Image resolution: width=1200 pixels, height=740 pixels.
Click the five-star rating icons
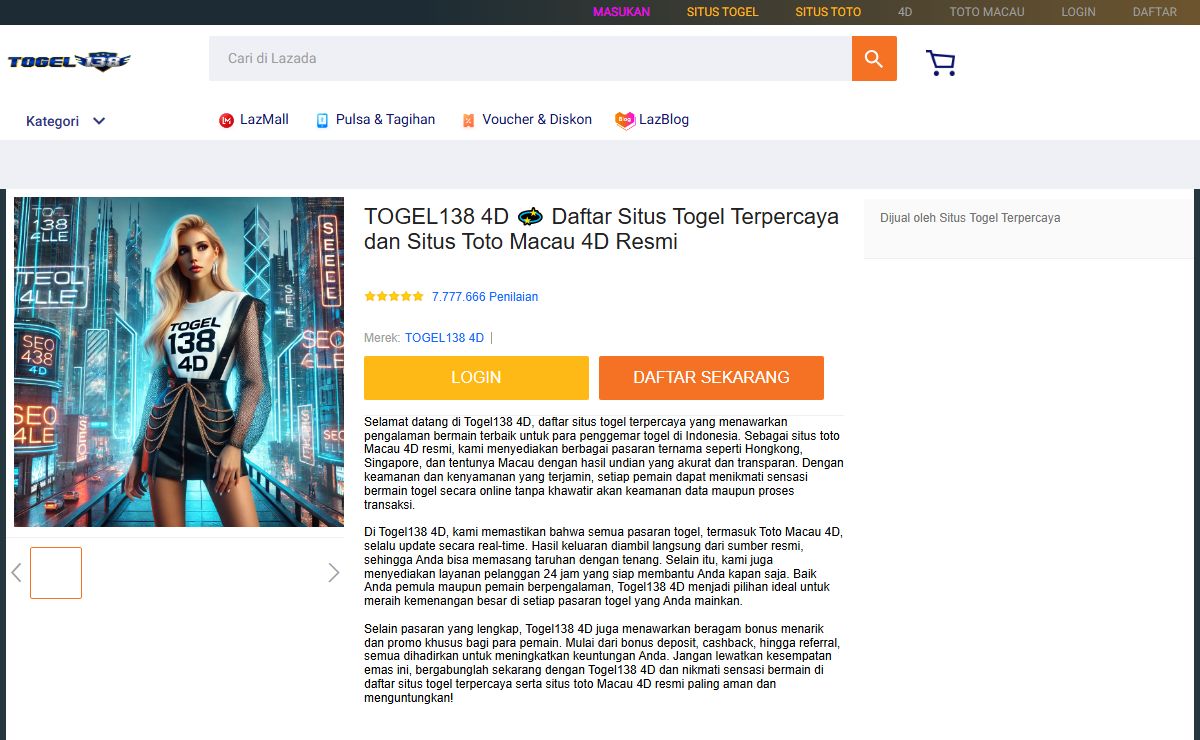tap(394, 297)
